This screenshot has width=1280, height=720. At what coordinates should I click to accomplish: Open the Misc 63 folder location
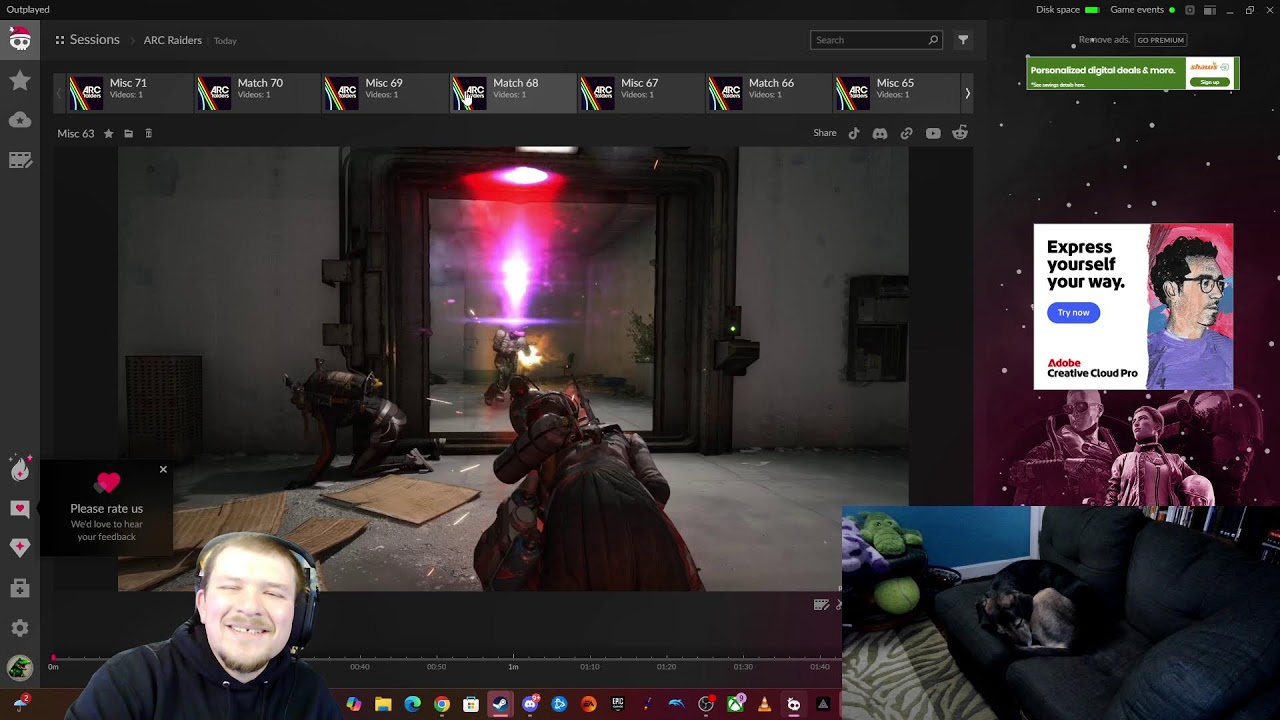point(128,133)
